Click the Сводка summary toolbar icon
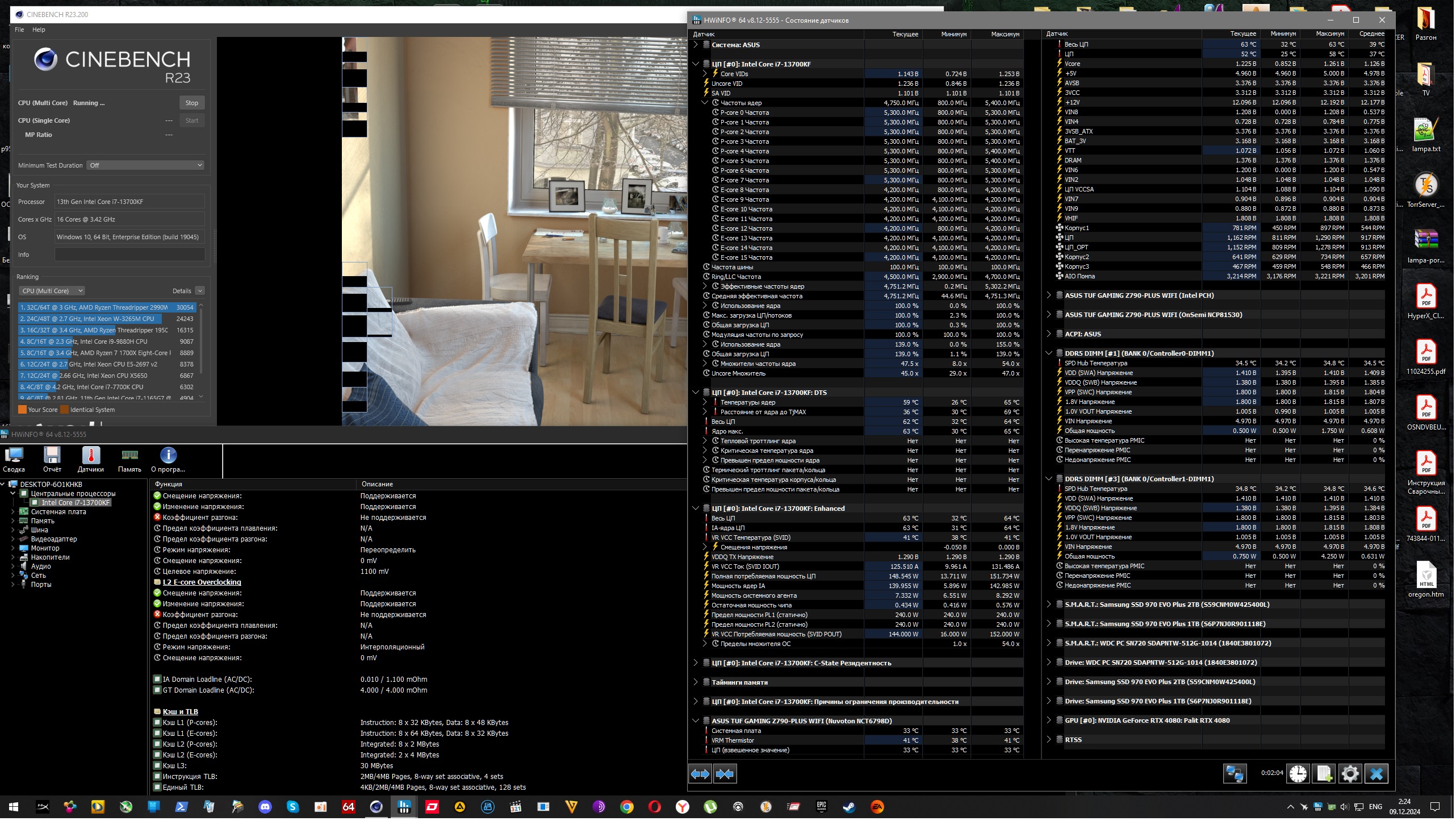This screenshot has height=825, width=1456. [14, 460]
